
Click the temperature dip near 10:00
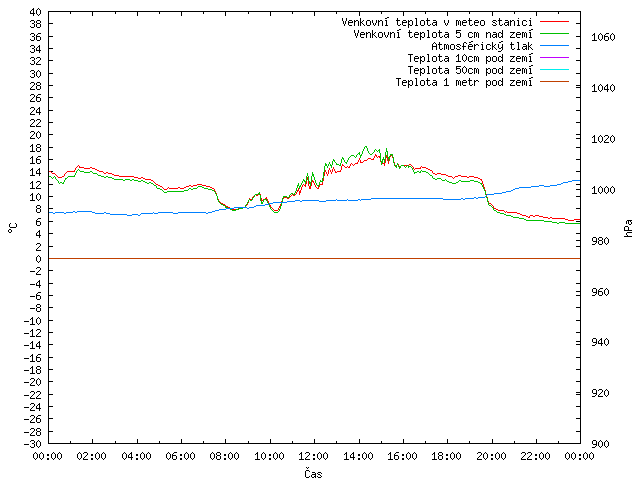click(x=276, y=211)
